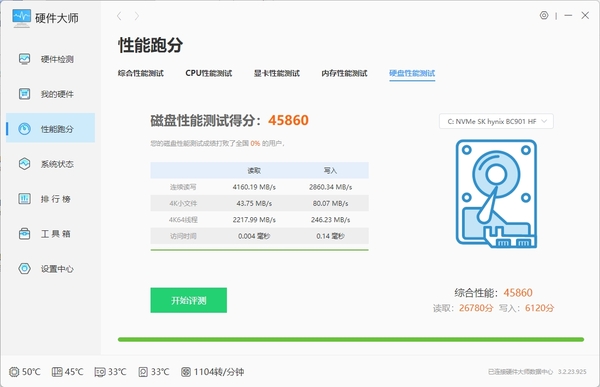Click read score 26780分
600x387 pixels.
pos(476,308)
